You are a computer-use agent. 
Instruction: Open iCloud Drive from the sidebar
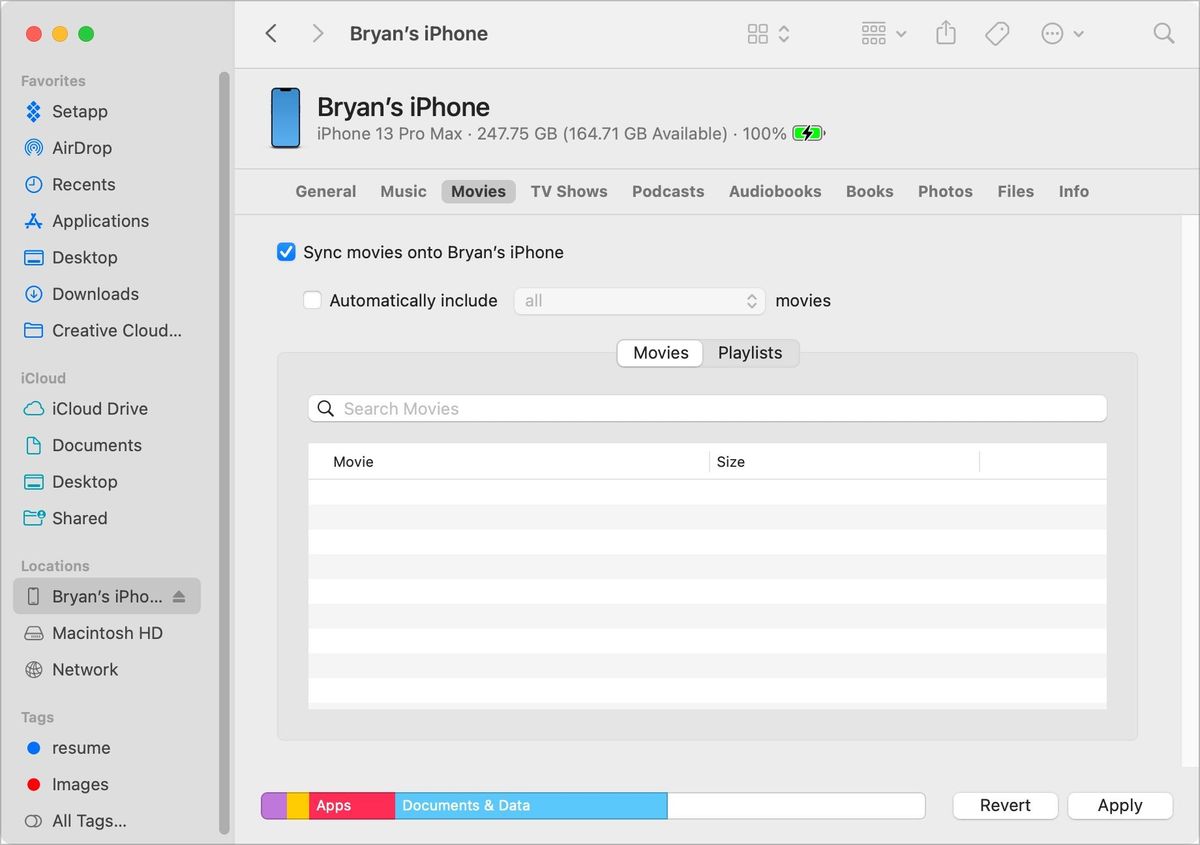[97, 408]
